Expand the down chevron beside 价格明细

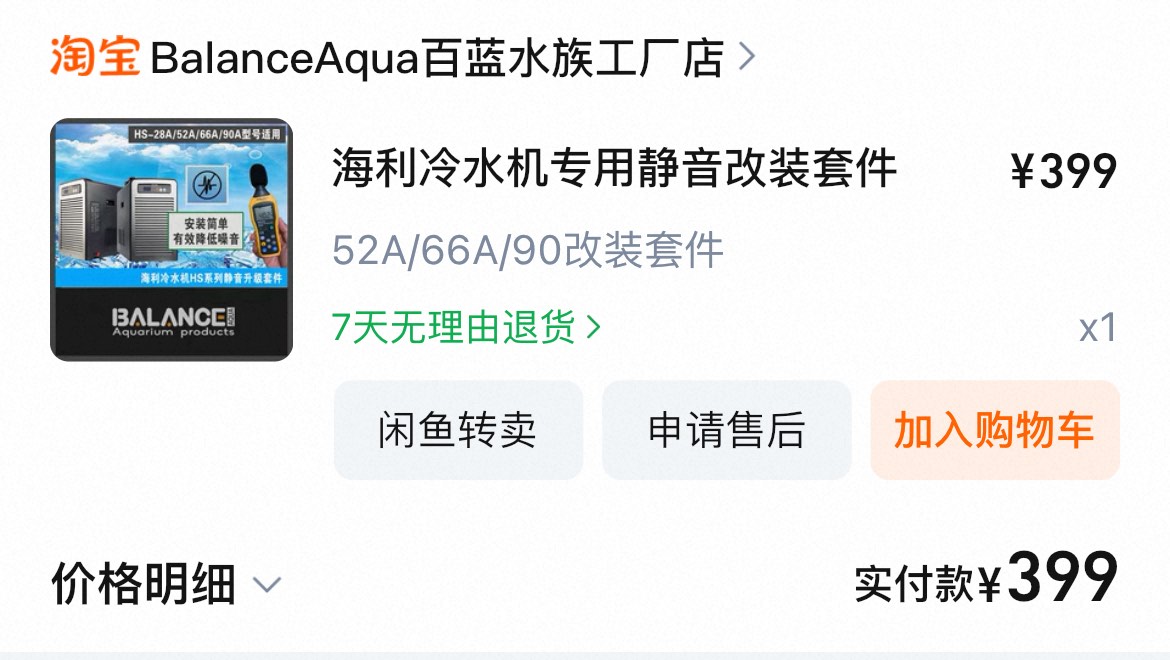[267, 585]
